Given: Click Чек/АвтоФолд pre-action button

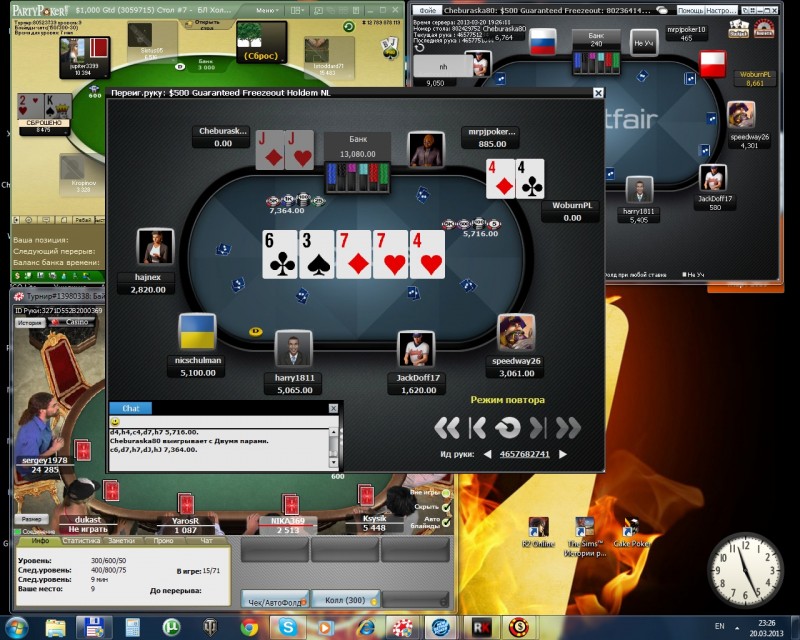Looking at the screenshot, I should coord(276,602).
